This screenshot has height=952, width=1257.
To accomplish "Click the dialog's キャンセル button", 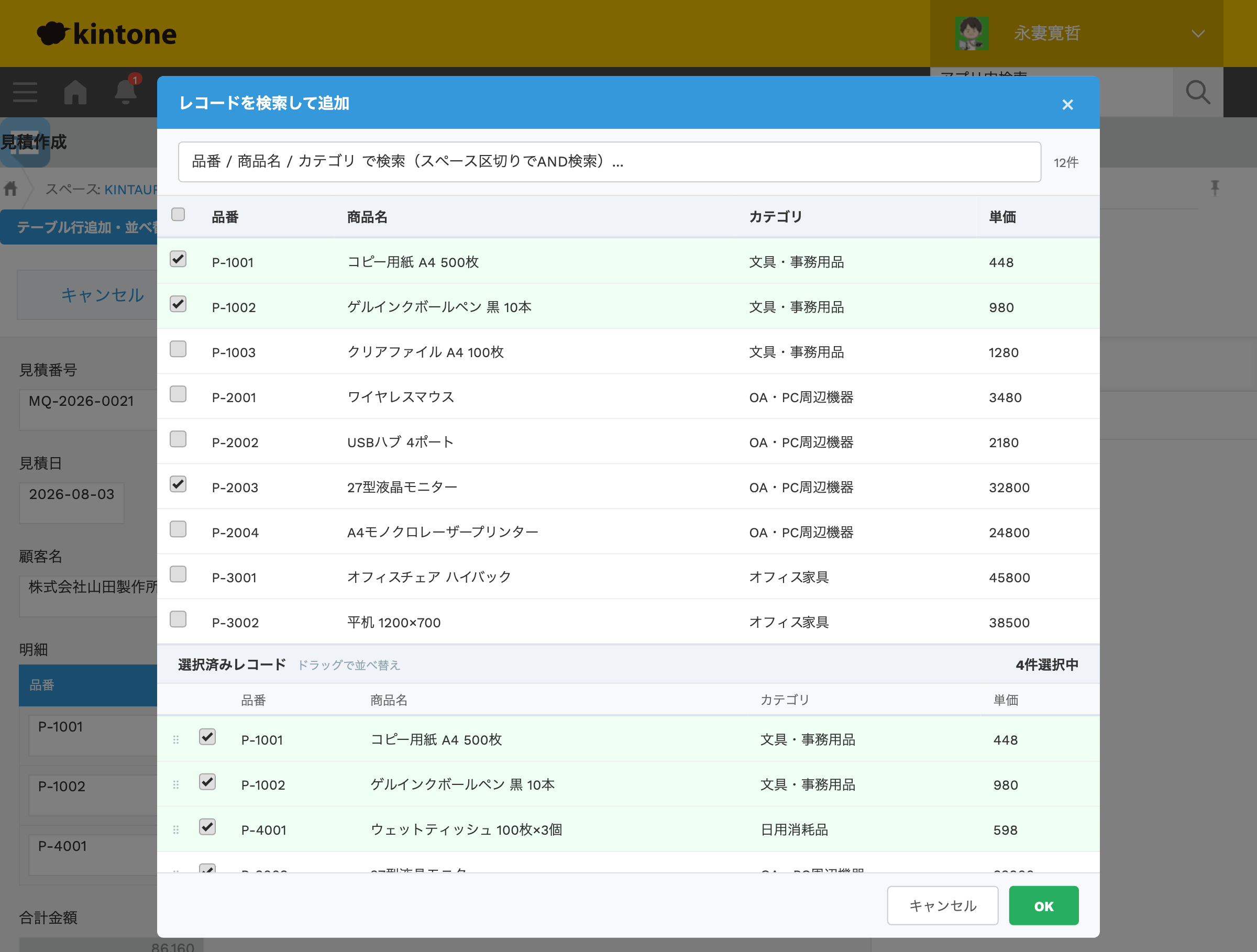I will (x=942, y=905).
